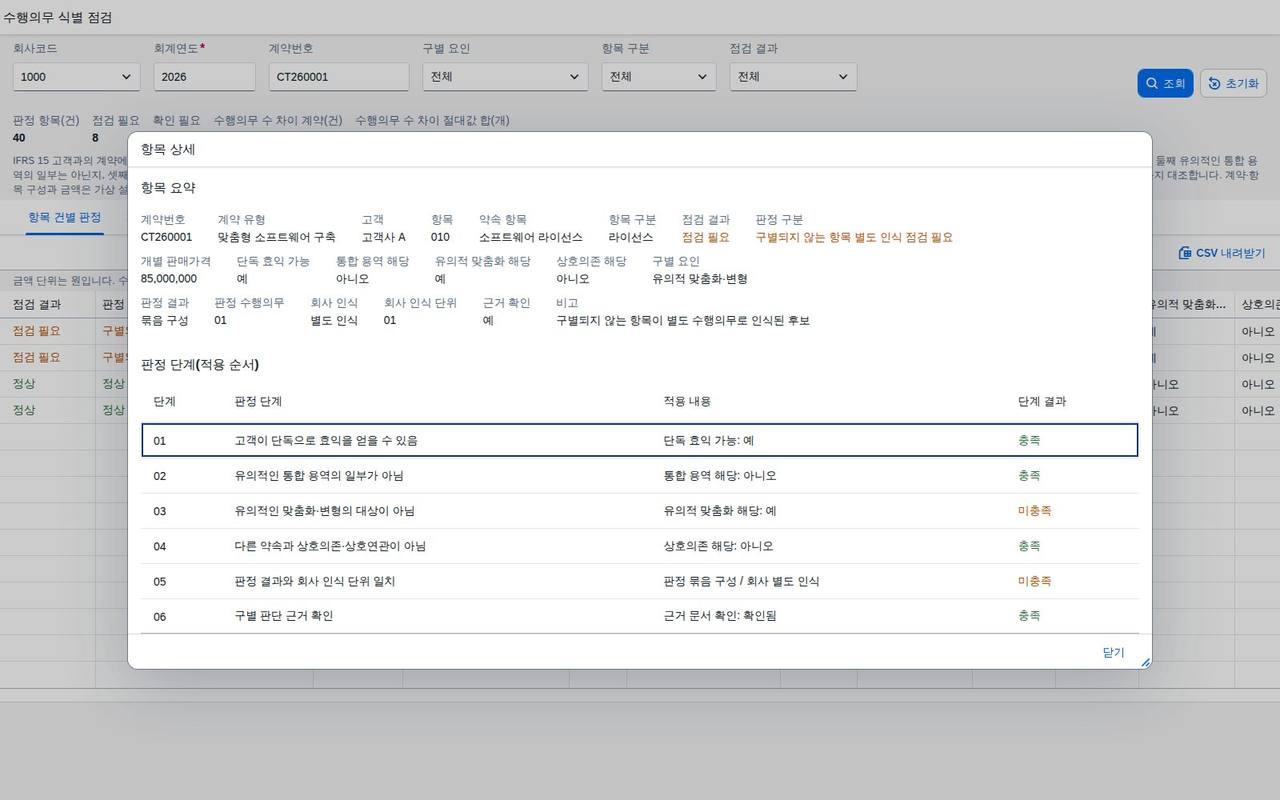Click the 적용 내용 column header
The image size is (1280, 800).
(x=687, y=401)
